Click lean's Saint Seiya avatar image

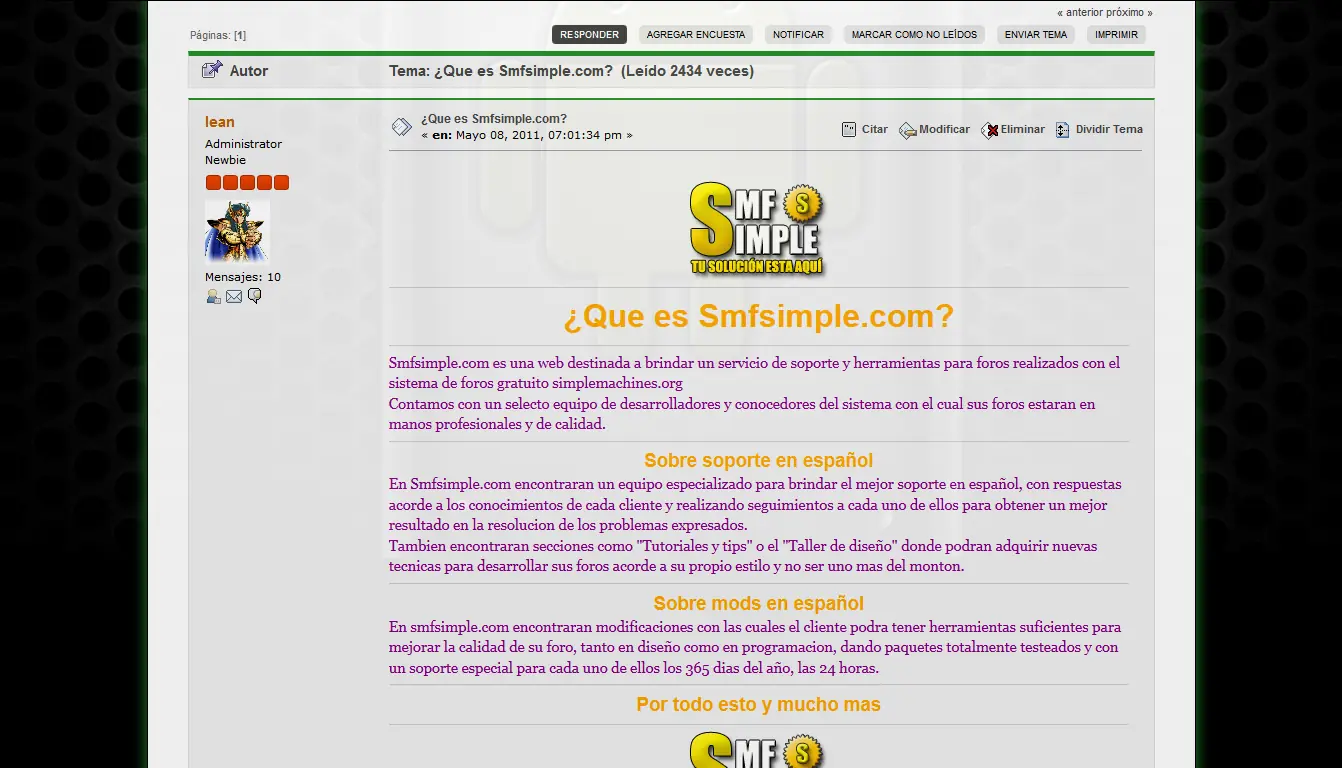coord(237,231)
